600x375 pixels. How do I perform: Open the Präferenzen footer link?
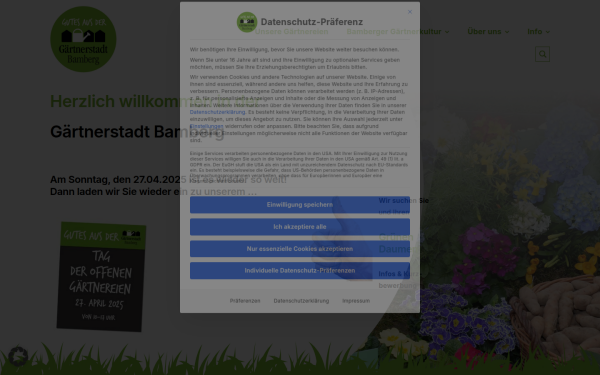[x=245, y=301]
